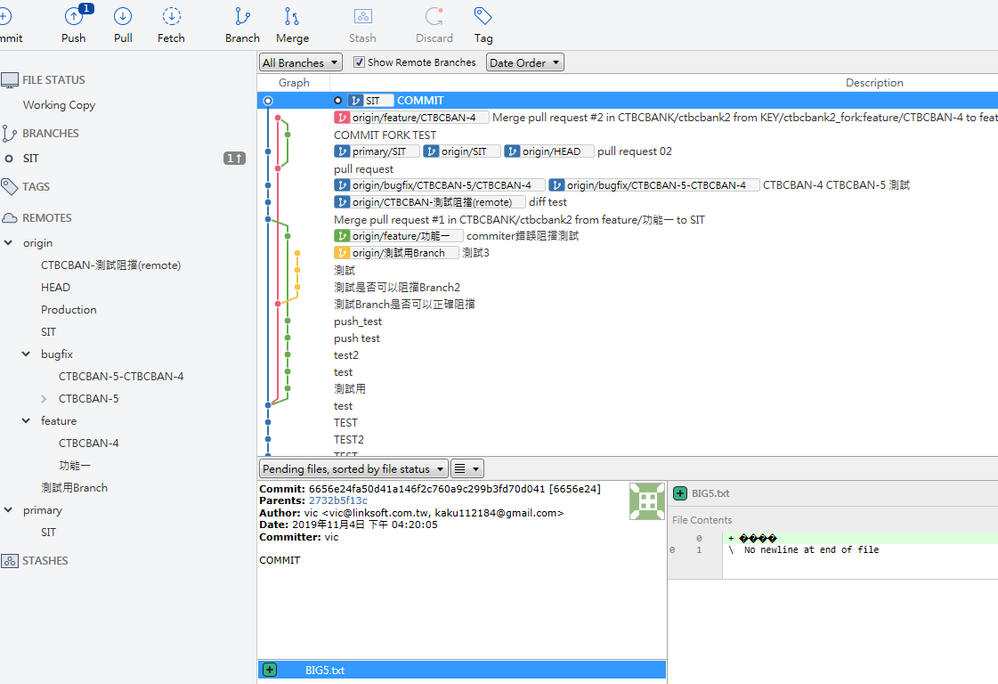
Task: Click the Graph column header
Action: point(293,83)
